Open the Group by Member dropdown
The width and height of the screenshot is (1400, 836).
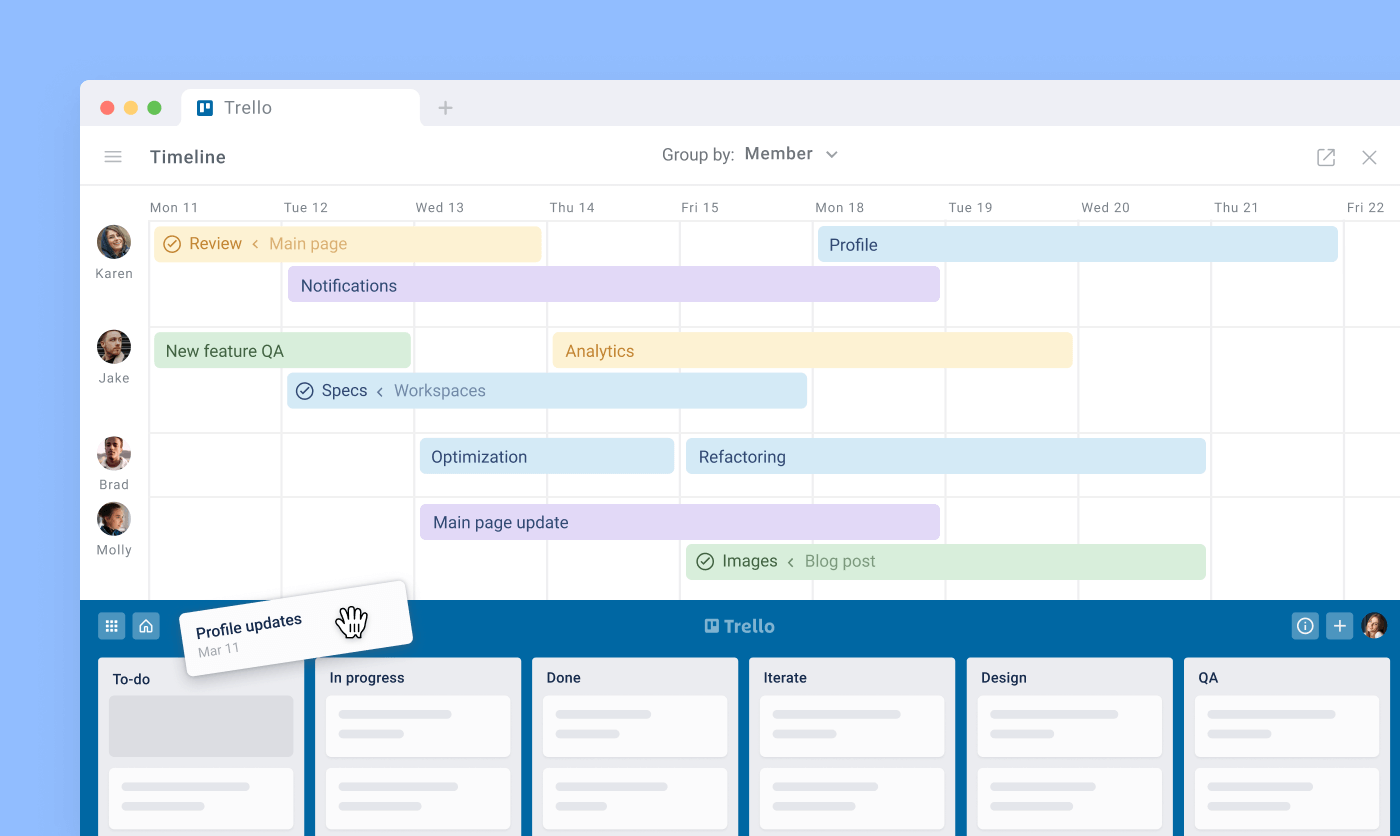click(x=791, y=153)
